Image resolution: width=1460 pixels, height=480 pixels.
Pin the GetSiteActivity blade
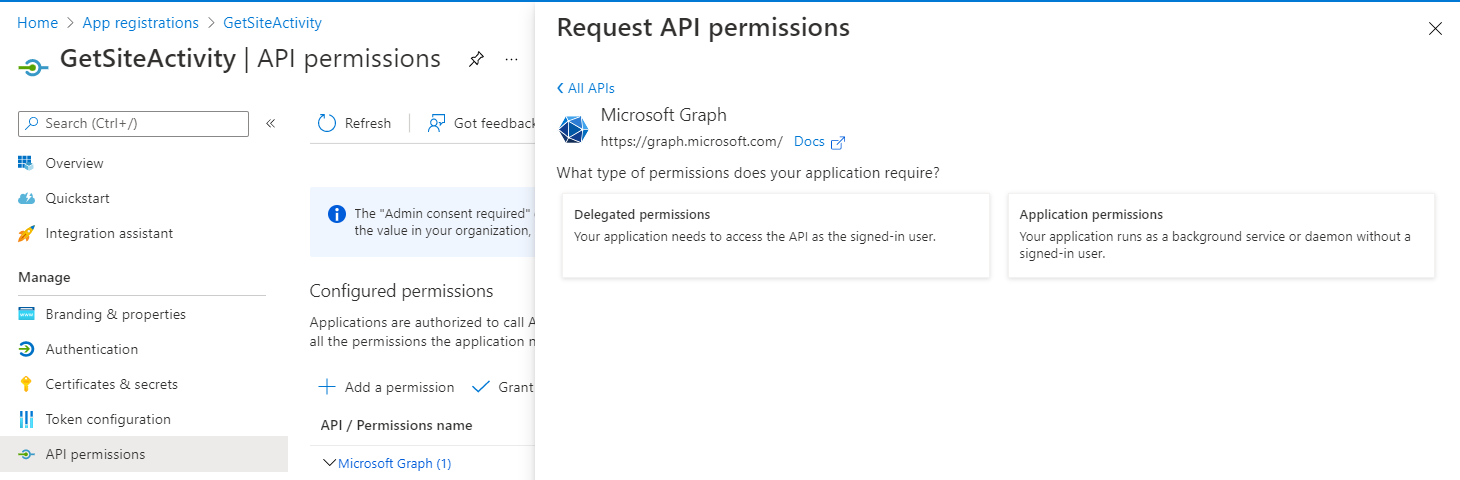(476, 60)
